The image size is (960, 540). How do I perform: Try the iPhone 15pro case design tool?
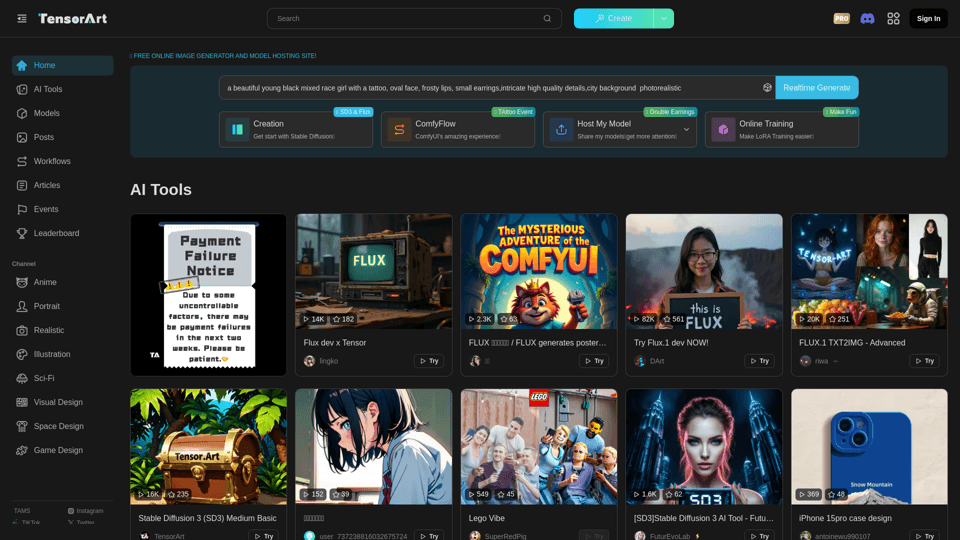coord(924,536)
